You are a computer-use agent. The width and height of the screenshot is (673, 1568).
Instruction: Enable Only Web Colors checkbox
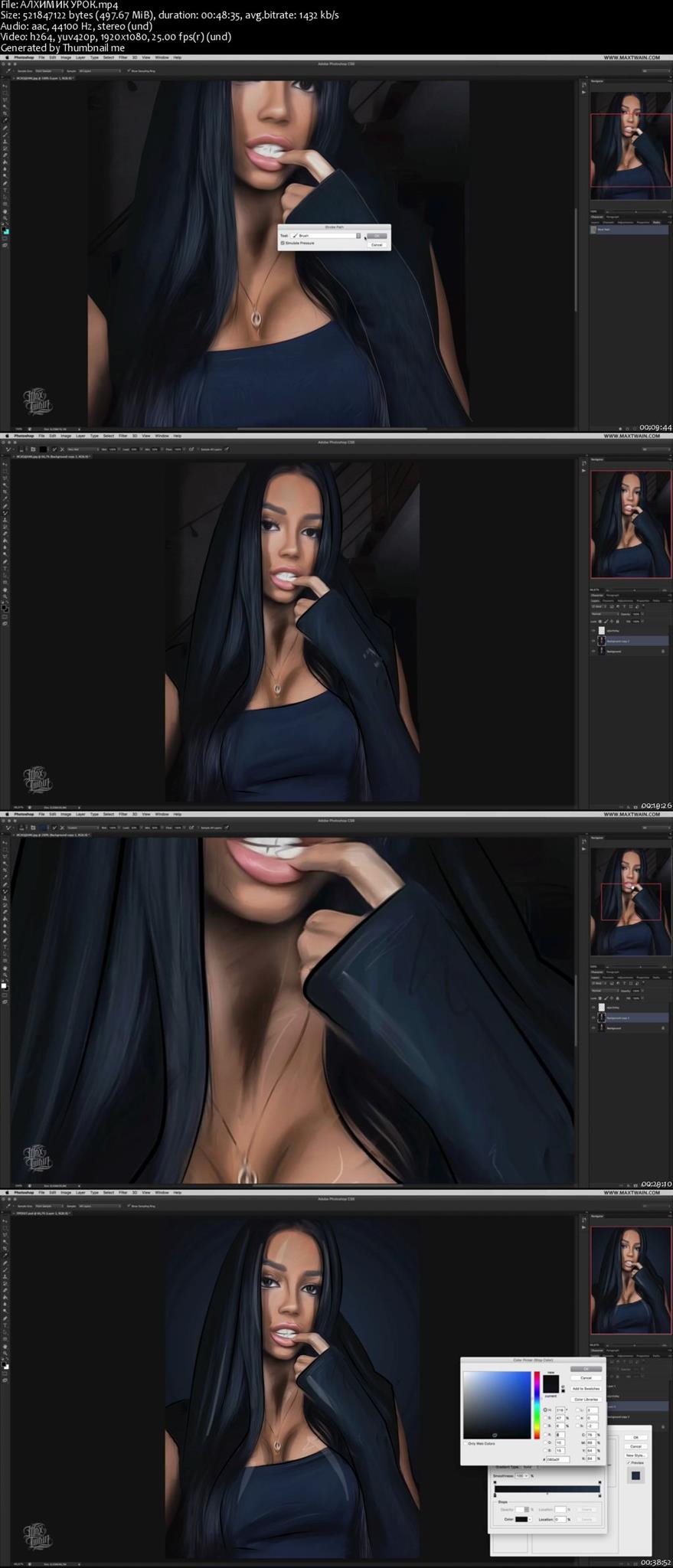[466, 1443]
